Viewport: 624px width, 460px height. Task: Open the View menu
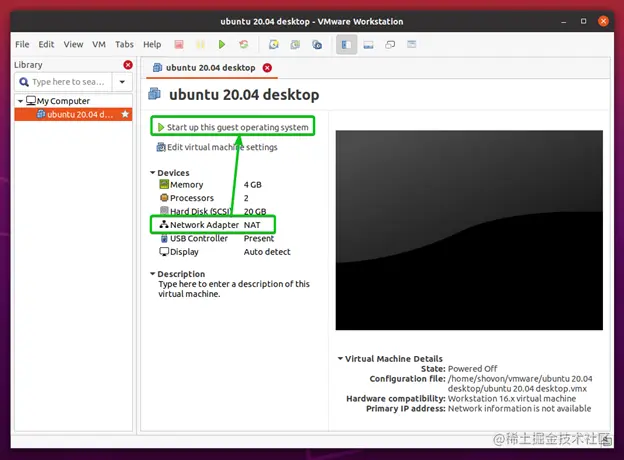[74, 45]
